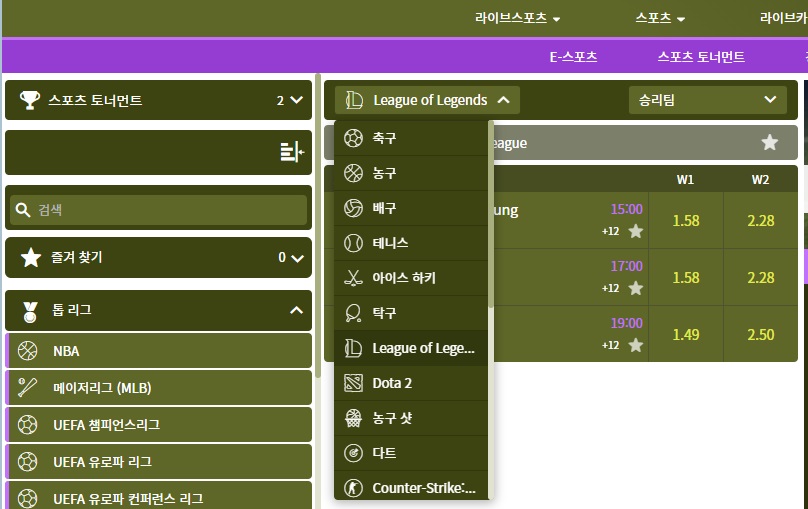Viewport: 808px width, 509px height.
Task: Favorite the league with header star
Action: 769,142
